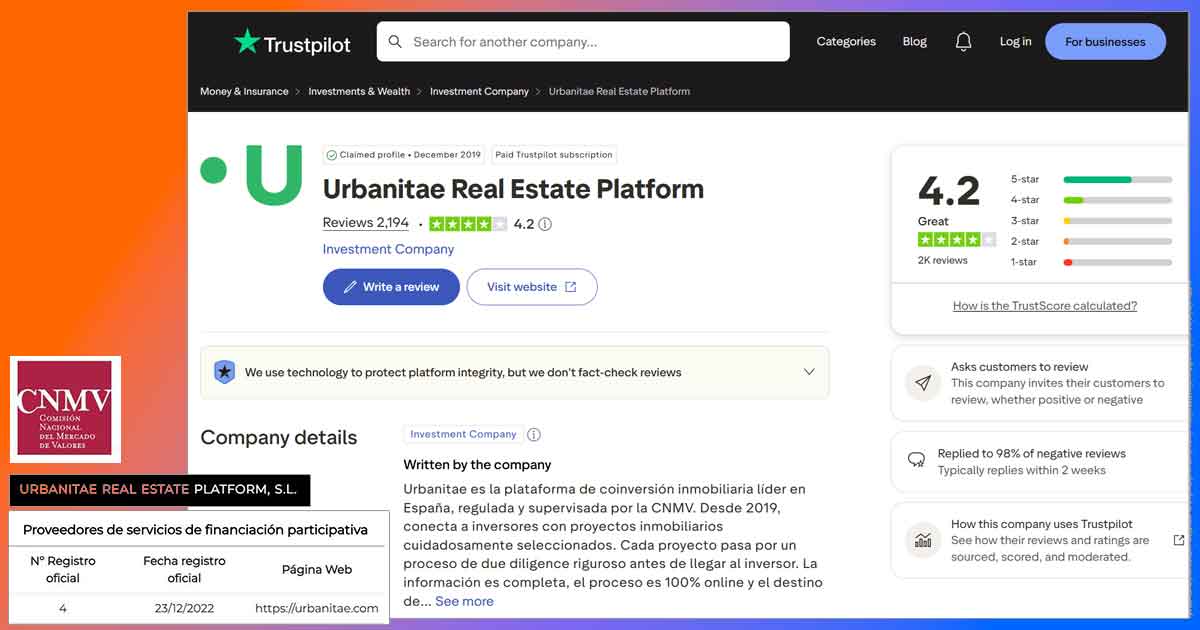1200x630 pixels.
Task: Click the Company details heading
Action: point(278,438)
